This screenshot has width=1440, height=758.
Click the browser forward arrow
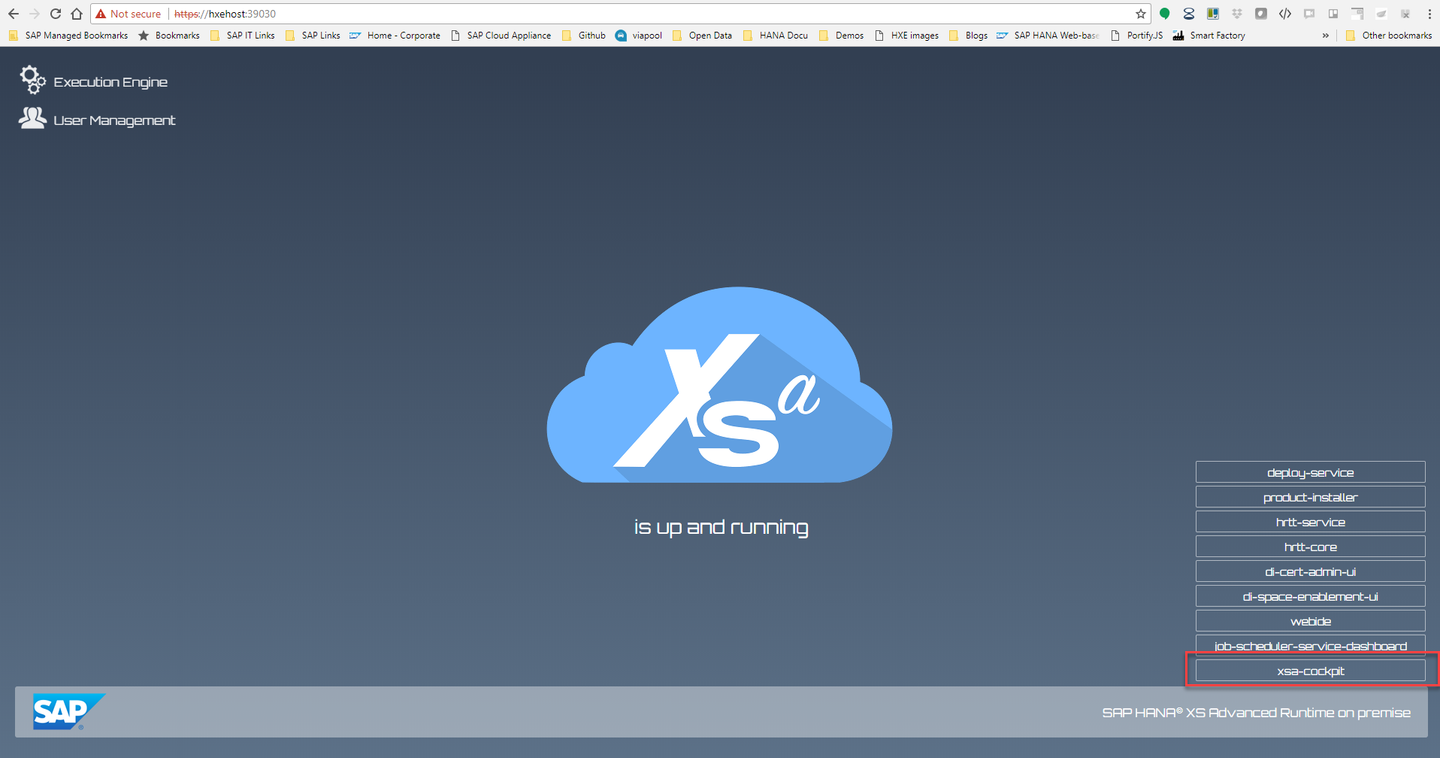coord(34,14)
